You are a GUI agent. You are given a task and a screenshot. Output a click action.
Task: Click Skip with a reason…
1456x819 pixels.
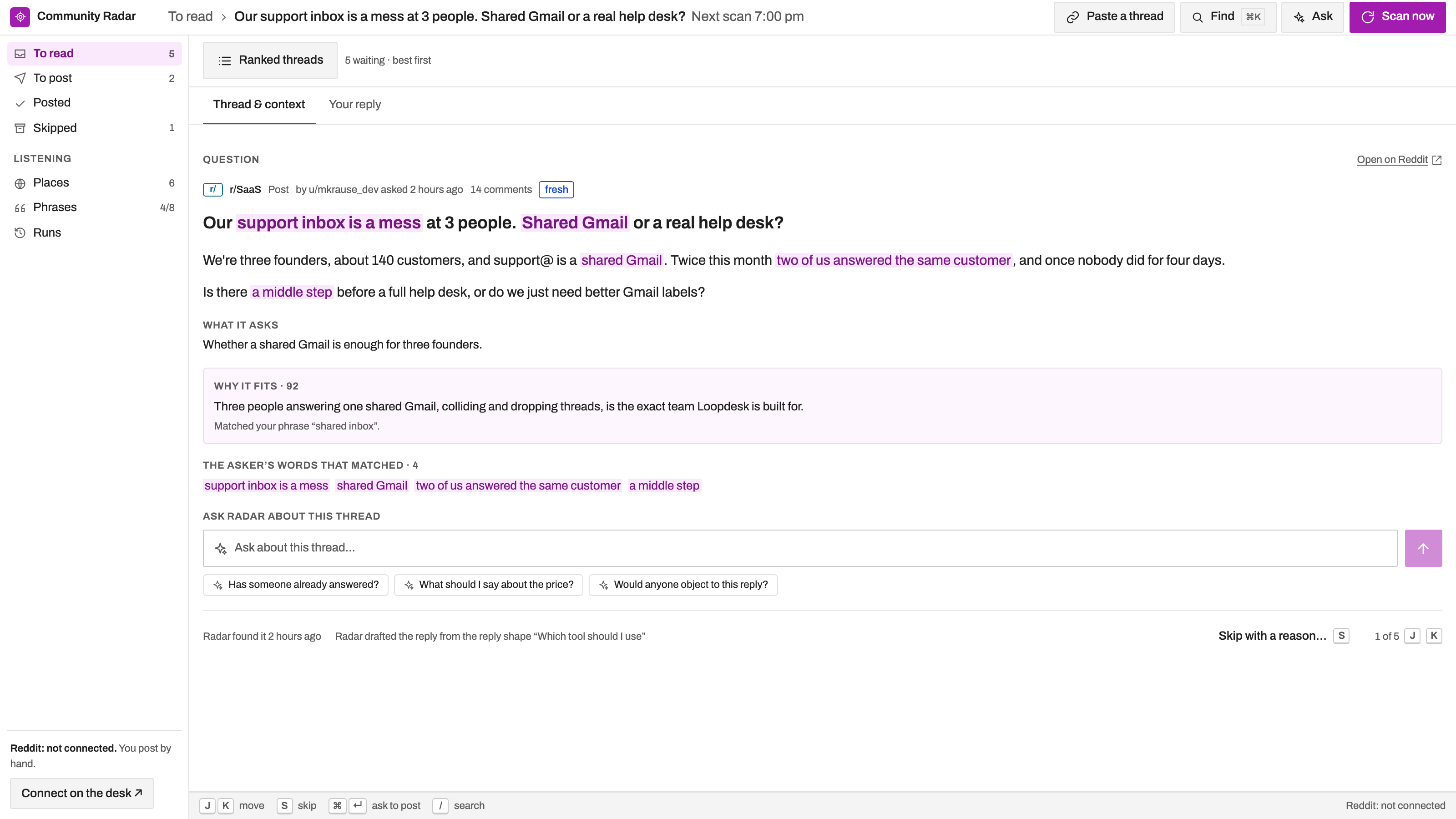tap(1272, 636)
